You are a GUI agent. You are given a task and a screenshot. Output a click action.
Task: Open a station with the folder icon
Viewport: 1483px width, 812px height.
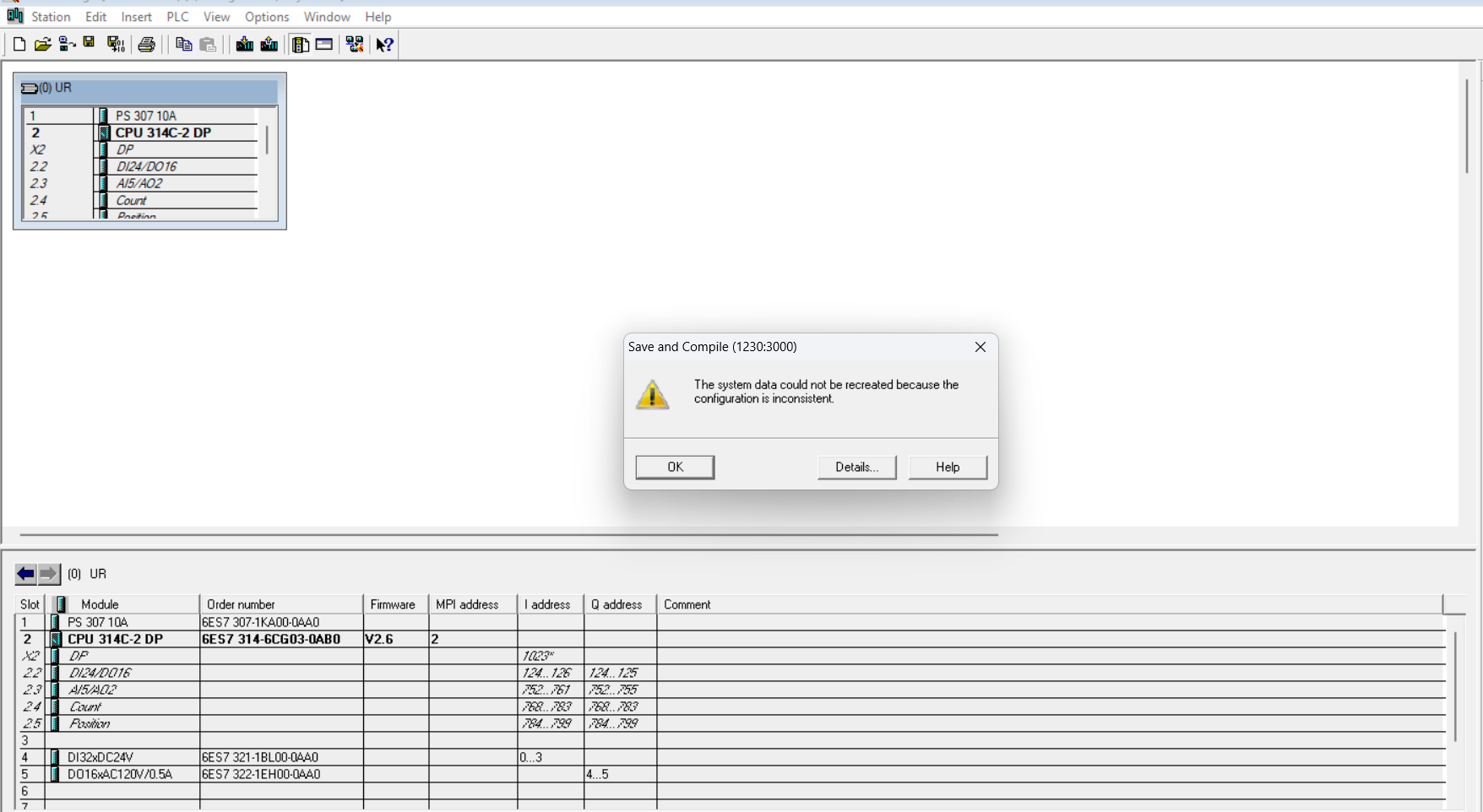click(43, 45)
